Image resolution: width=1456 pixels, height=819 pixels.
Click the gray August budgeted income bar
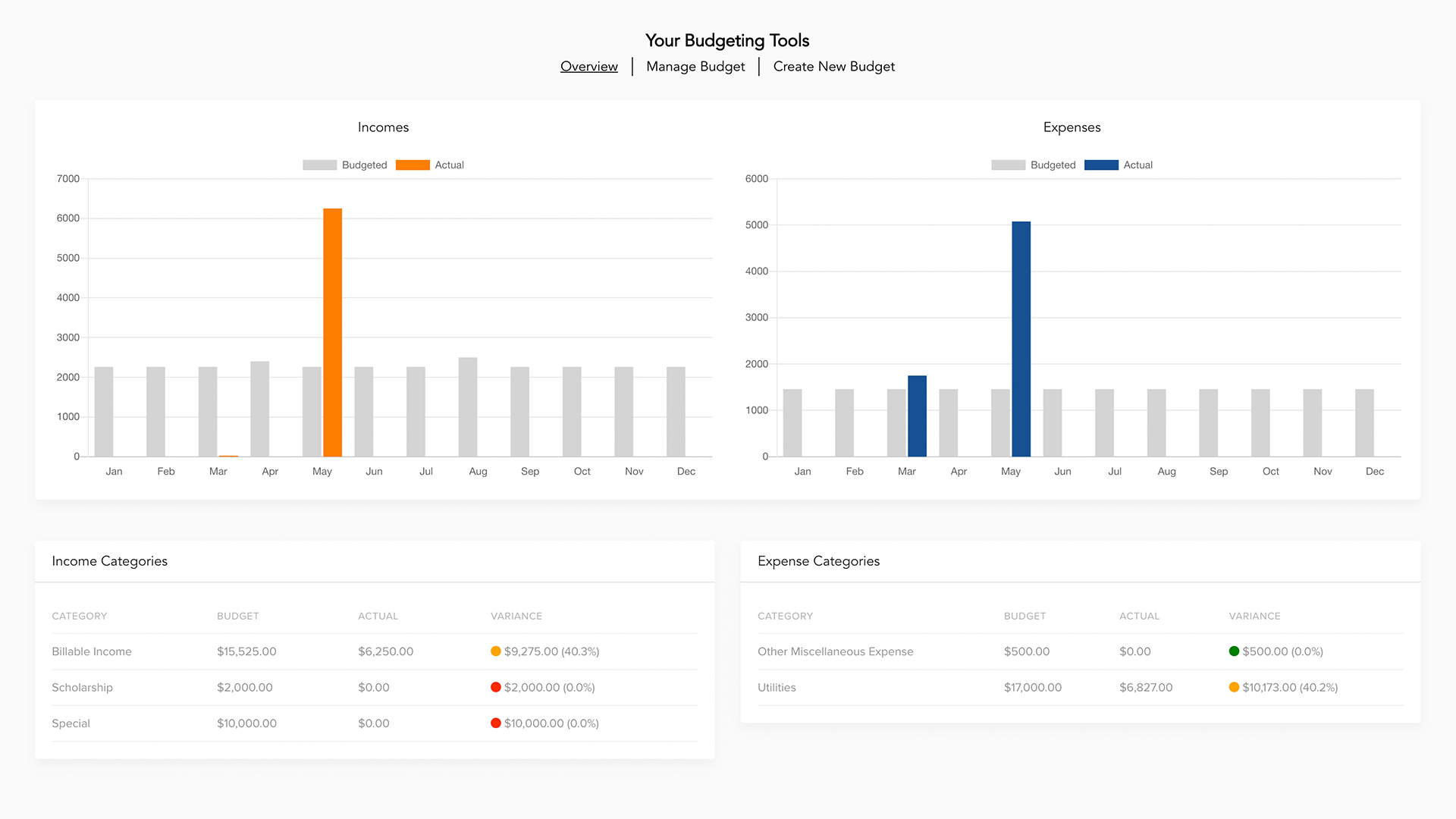(468, 407)
